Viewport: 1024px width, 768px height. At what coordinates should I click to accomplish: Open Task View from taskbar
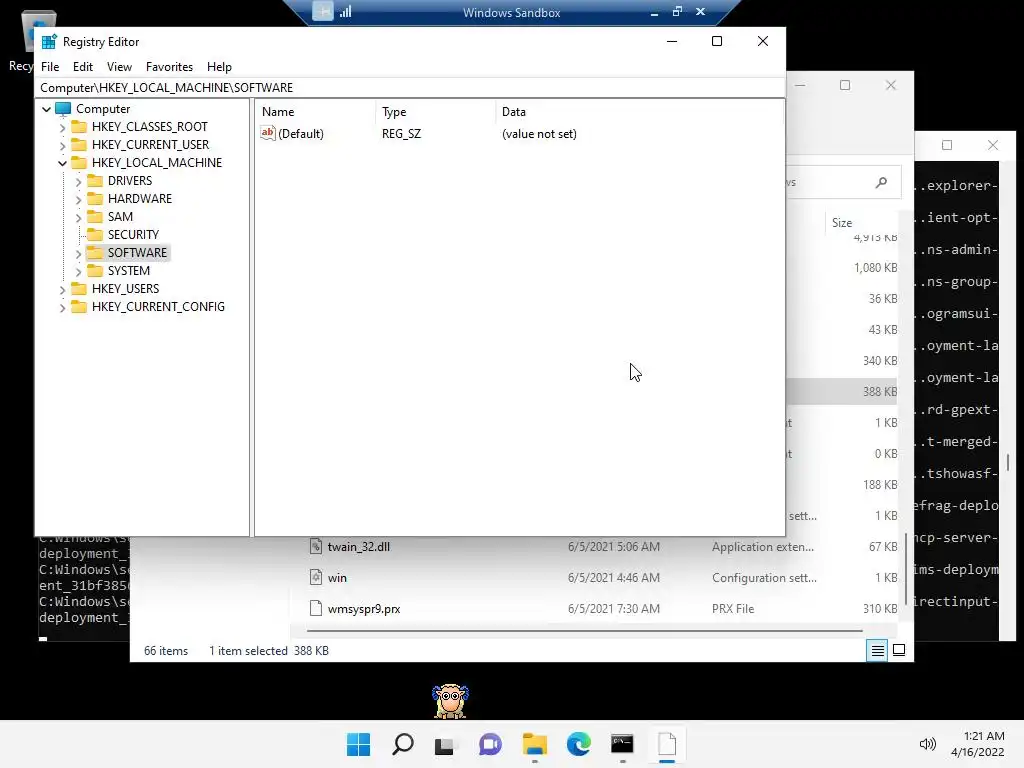pyautogui.click(x=445, y=744)
